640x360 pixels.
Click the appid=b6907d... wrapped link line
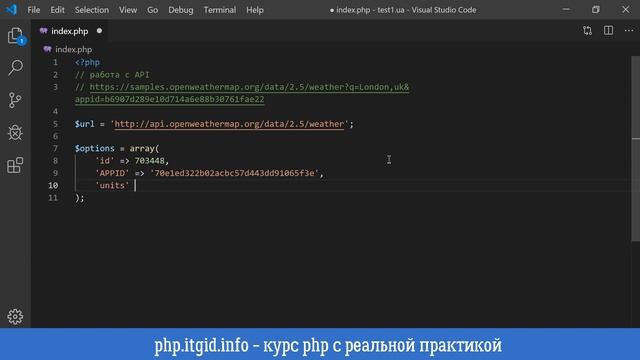click(x=169, y=99)
